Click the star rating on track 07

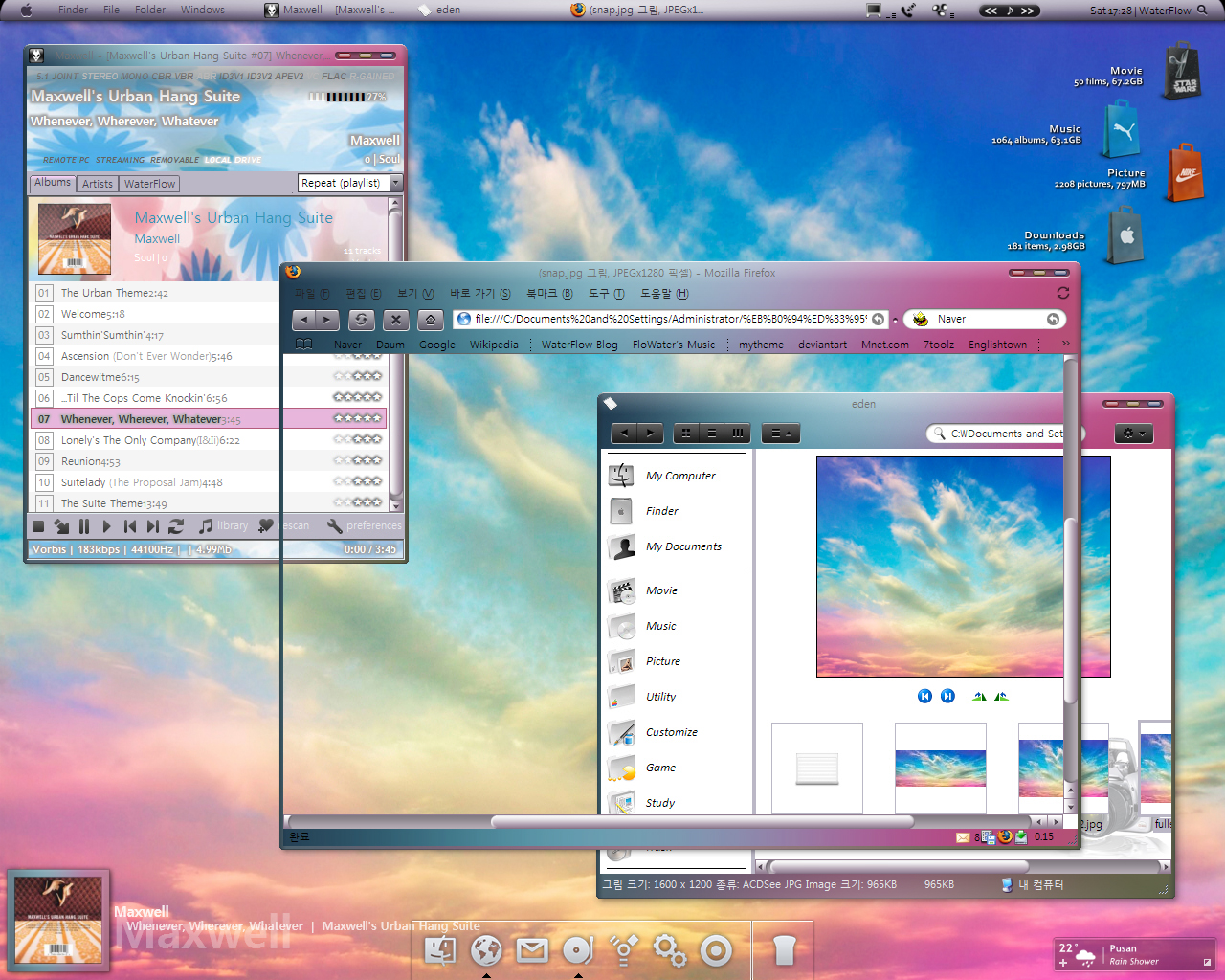357,418
